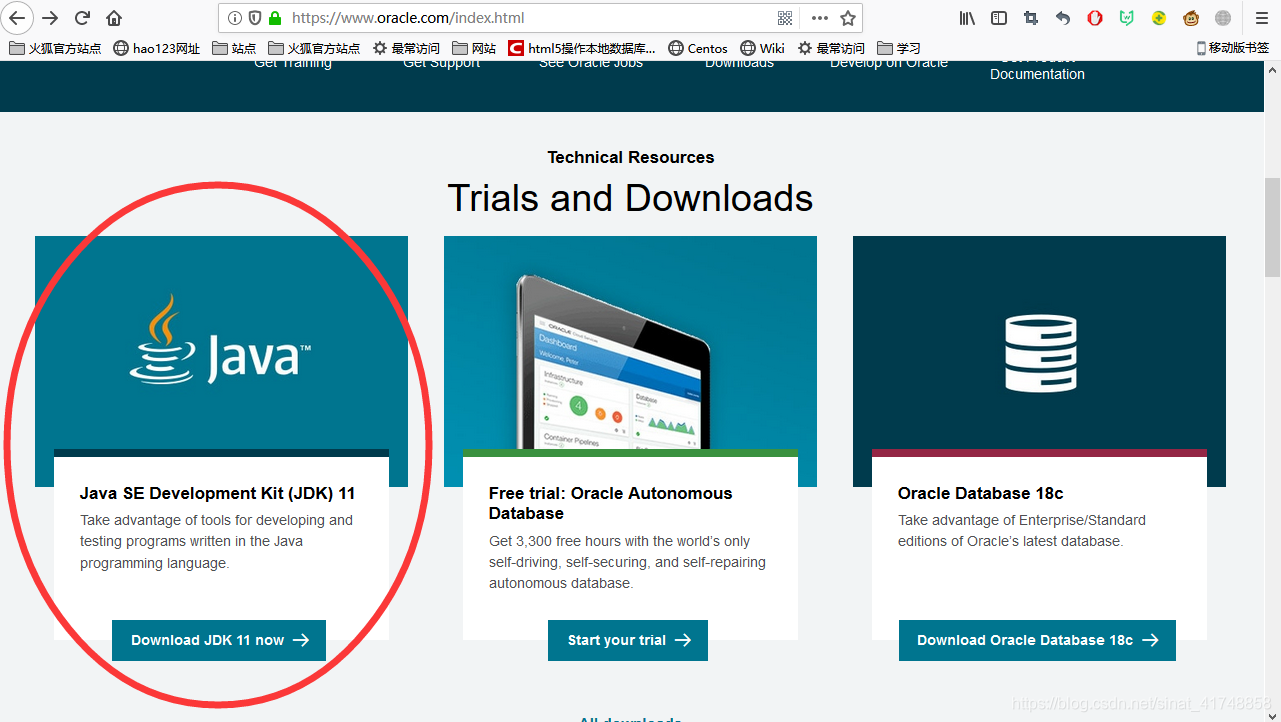The height and width of the screenshot is (722, 1281).
Task: Click the Java logo card image
Action: (221, 342)
